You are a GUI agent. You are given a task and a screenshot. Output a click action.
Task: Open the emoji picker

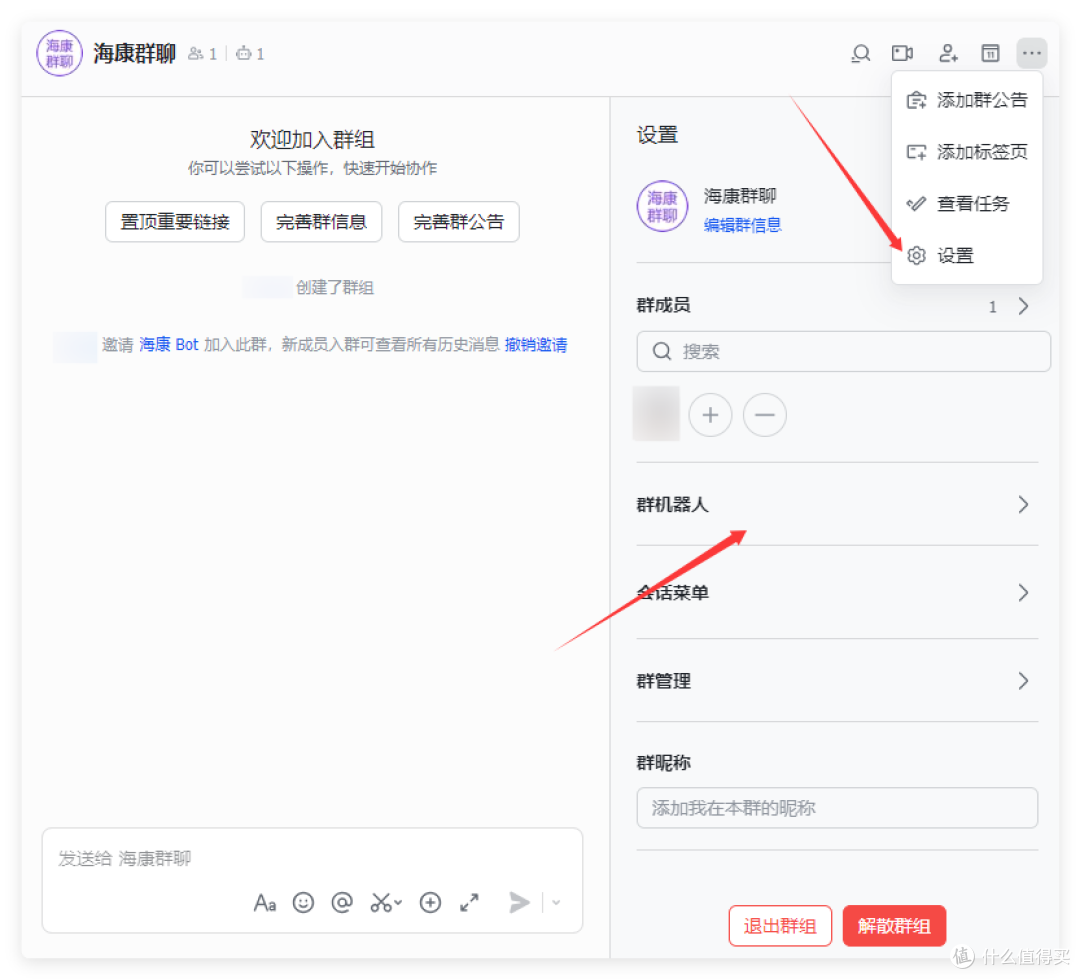[303, 902]
